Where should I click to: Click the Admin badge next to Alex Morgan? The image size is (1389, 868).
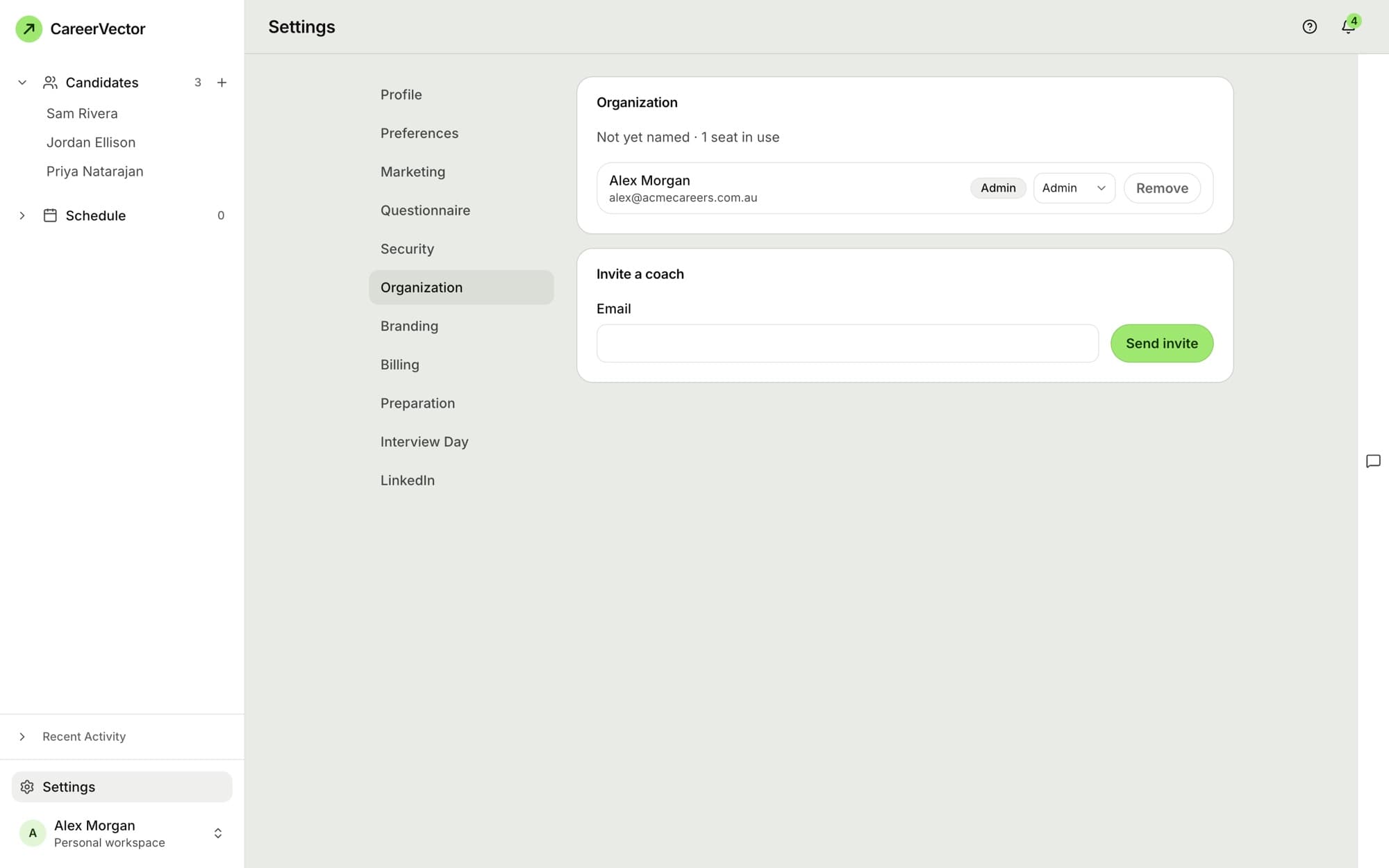click(x=998, y=188)
